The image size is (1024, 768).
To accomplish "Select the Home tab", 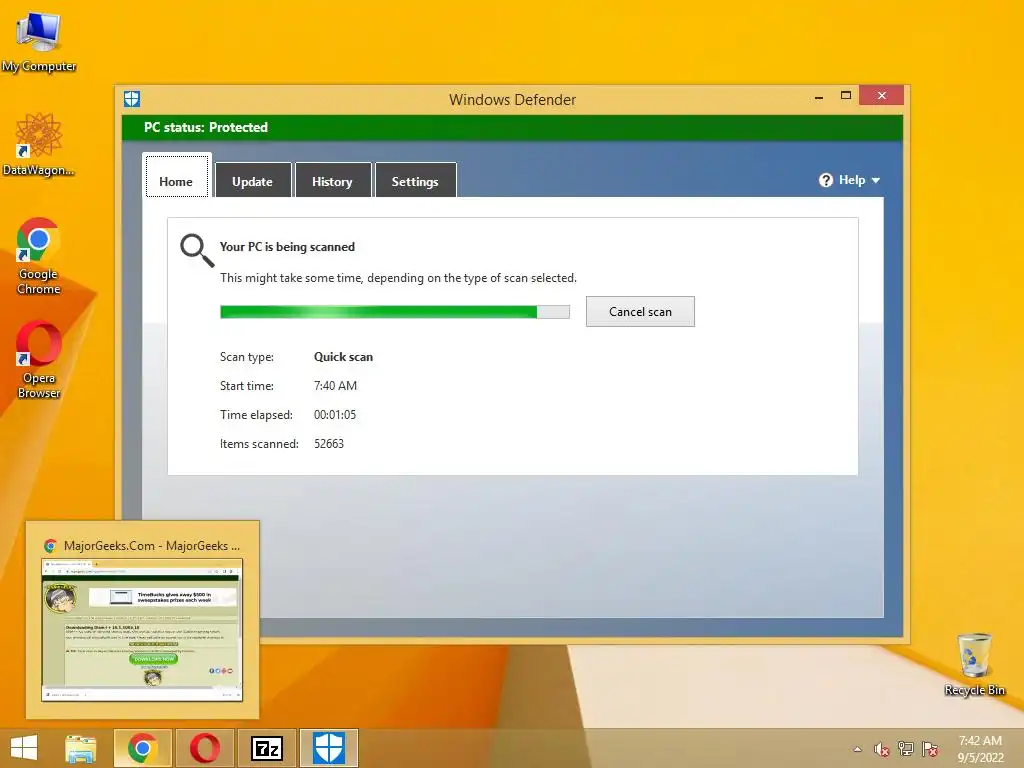I will coord(176,176).
